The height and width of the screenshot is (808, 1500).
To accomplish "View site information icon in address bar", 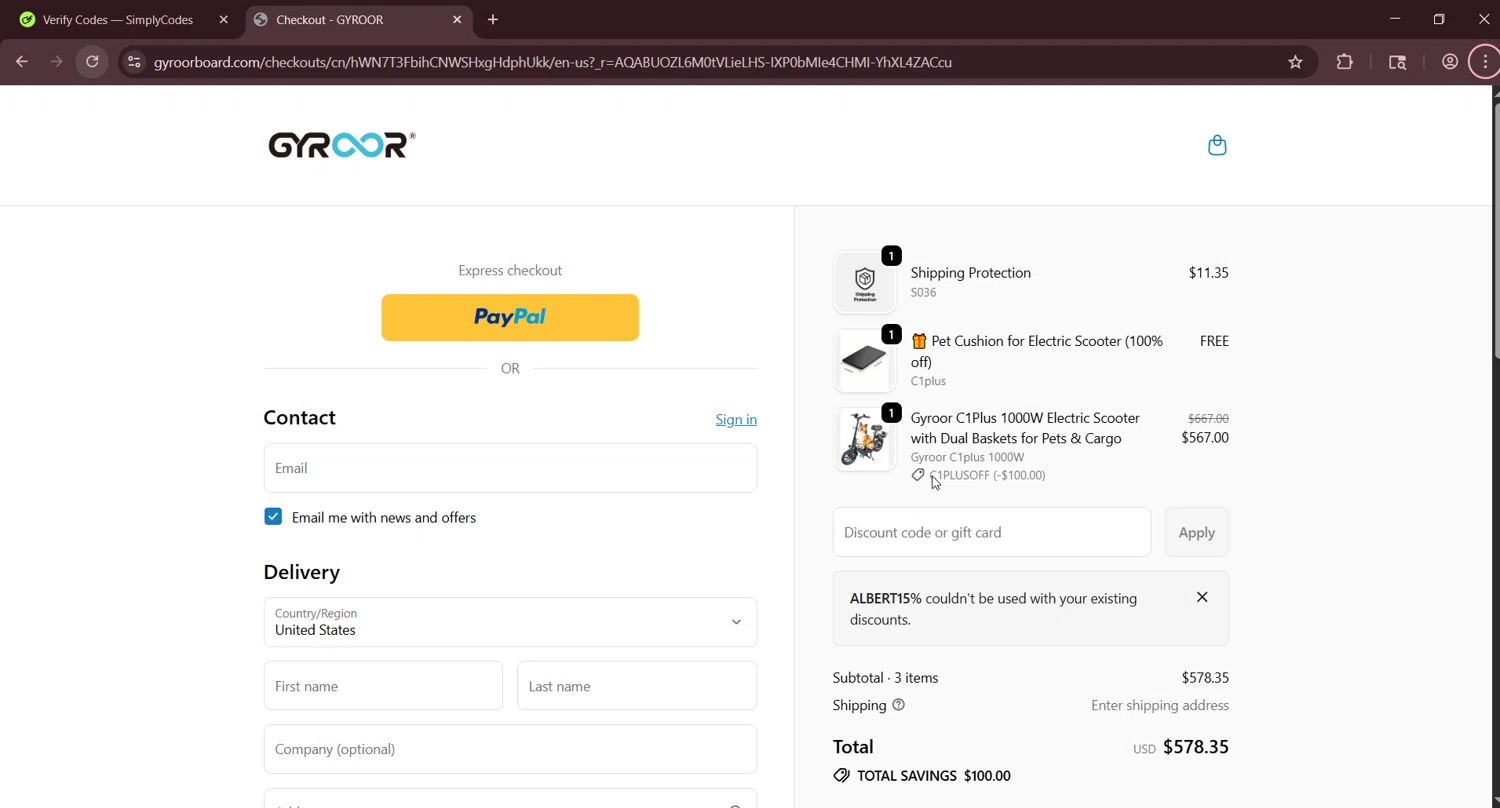I will point(134,62).
